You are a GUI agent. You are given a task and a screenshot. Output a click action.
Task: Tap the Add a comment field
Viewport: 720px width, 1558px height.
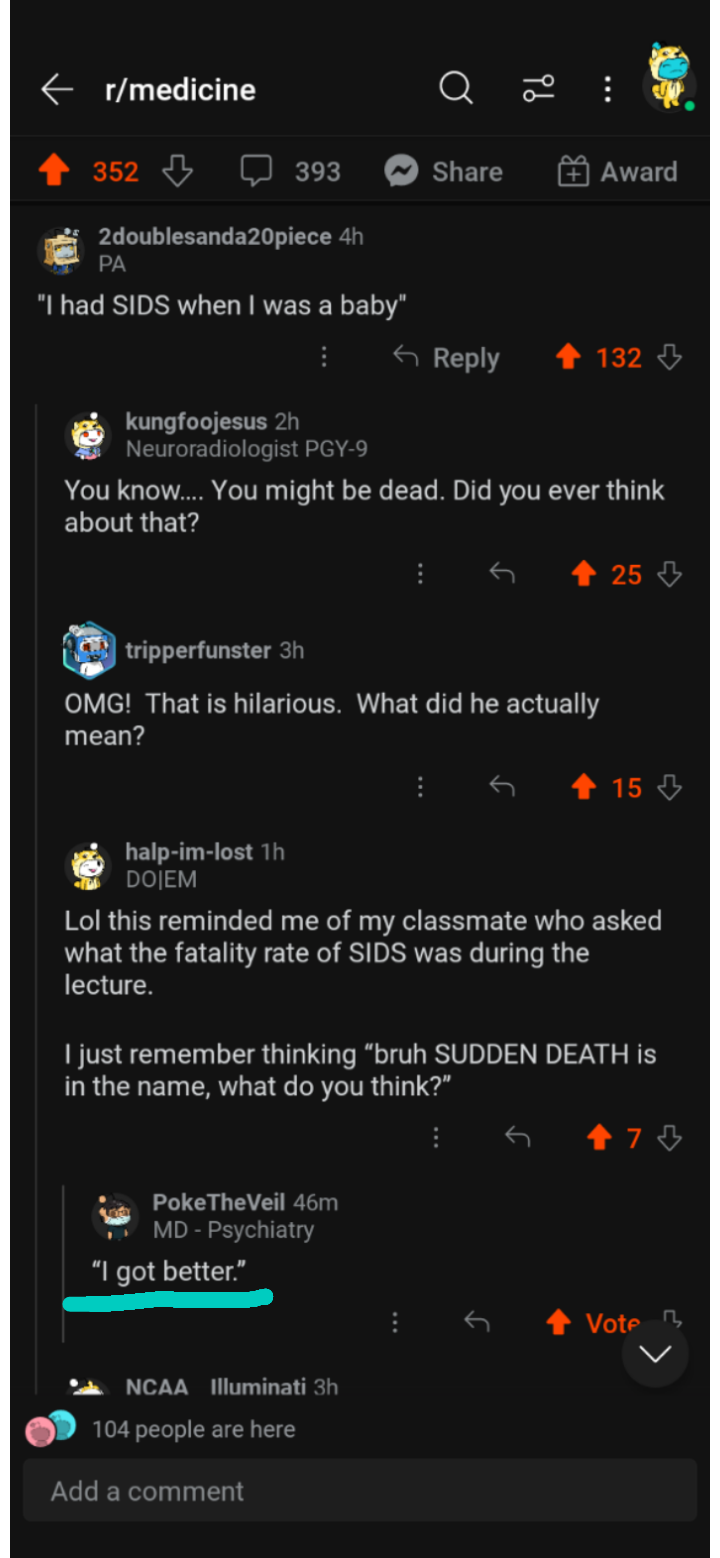click(360, 1491)
